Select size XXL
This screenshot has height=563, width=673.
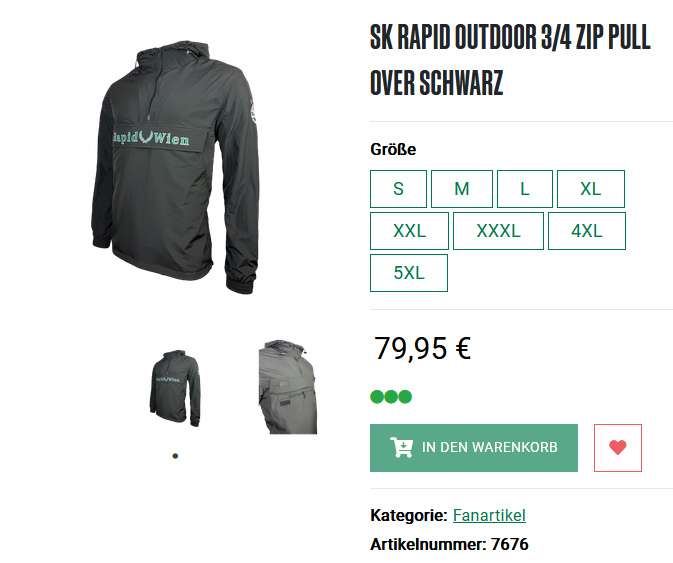pos(409,231)
